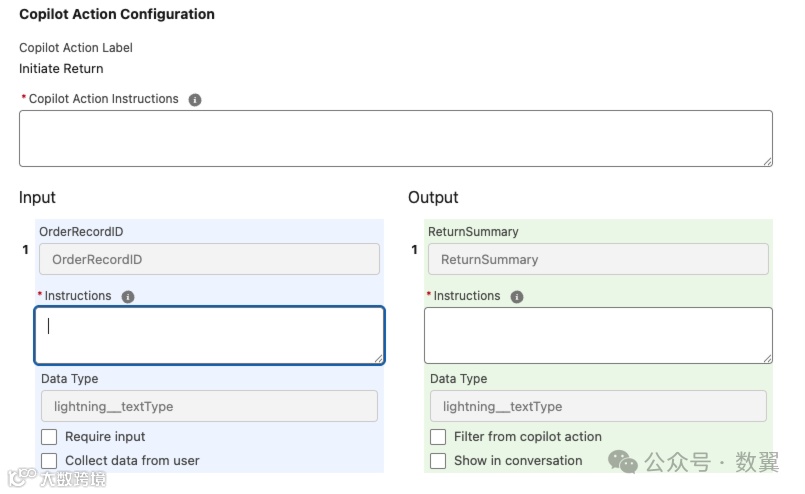Click info icon next to Input Instructions
This screenshot has height=494, width=805.
pos(128,297)
